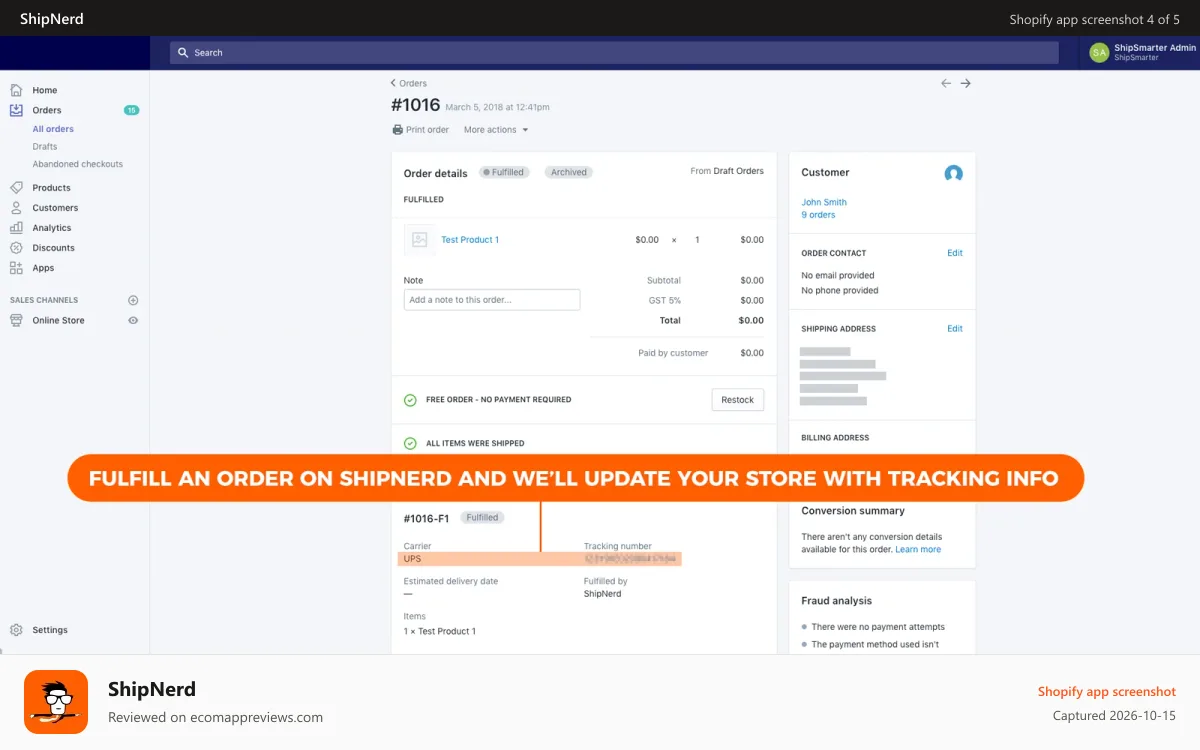Expand the More actions dropdown

496,130
